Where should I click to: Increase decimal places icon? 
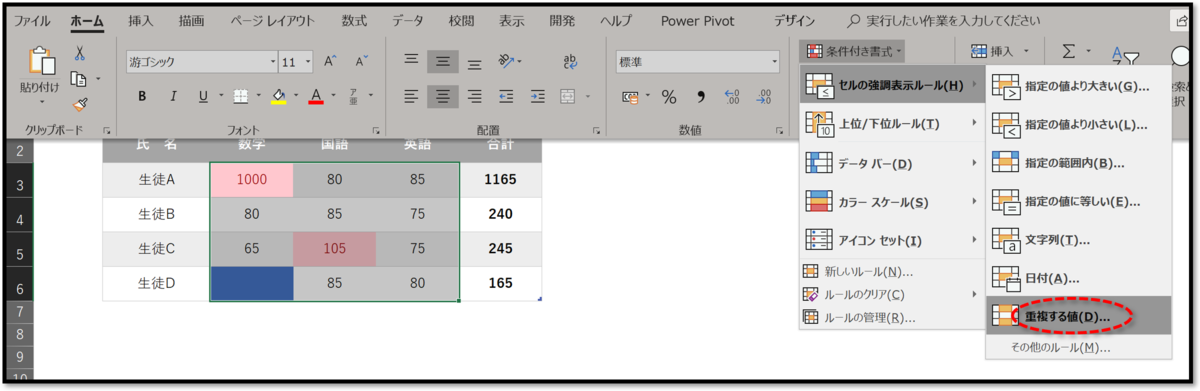[732, 97]
